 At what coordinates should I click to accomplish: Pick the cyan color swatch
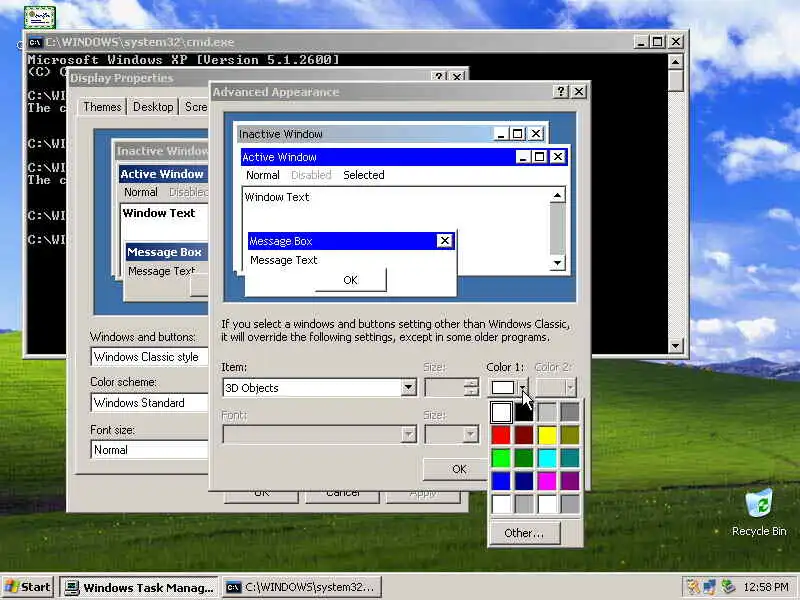(547, 458)
